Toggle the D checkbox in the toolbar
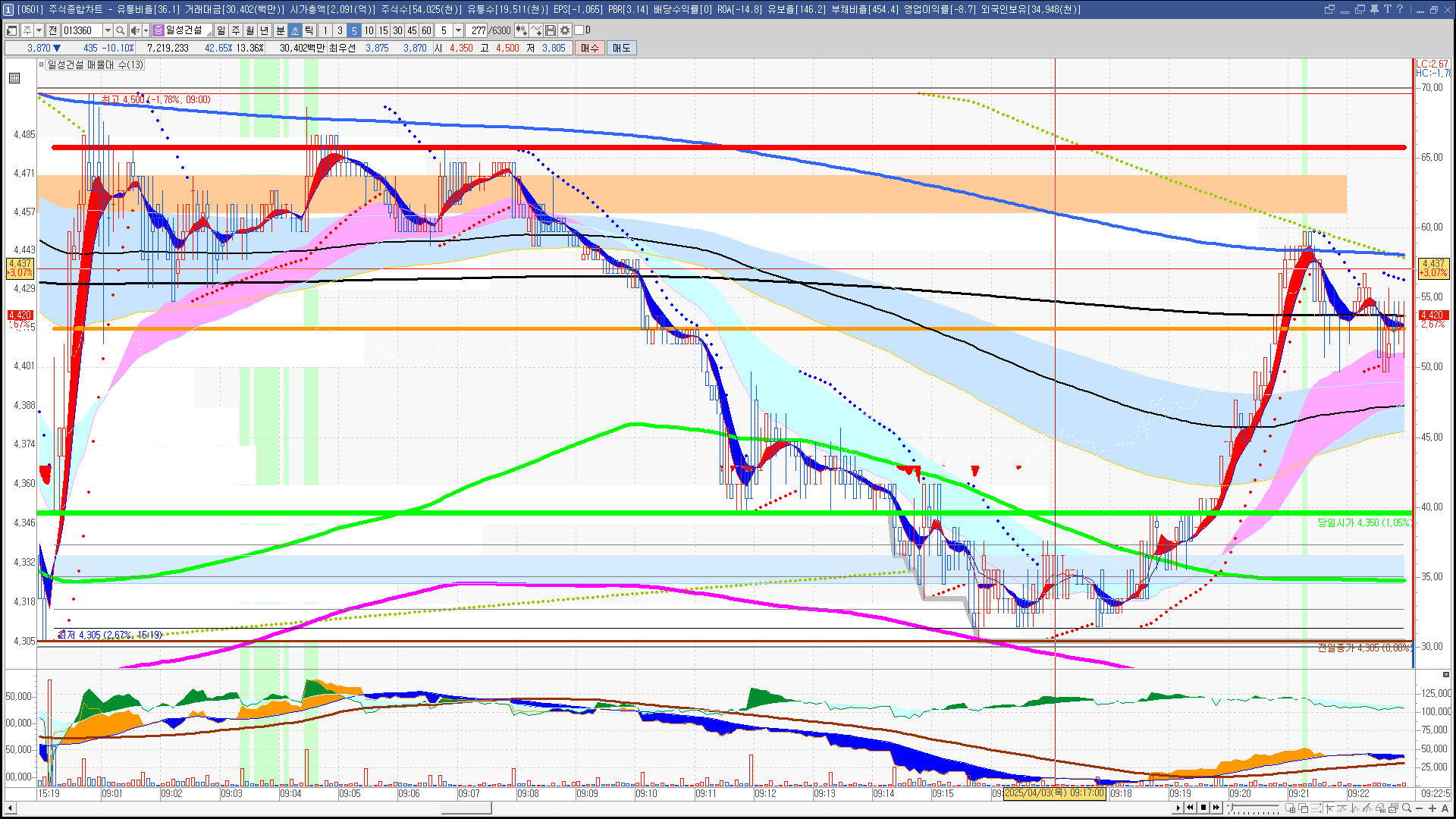The image size is (1456, 819). 579,30
